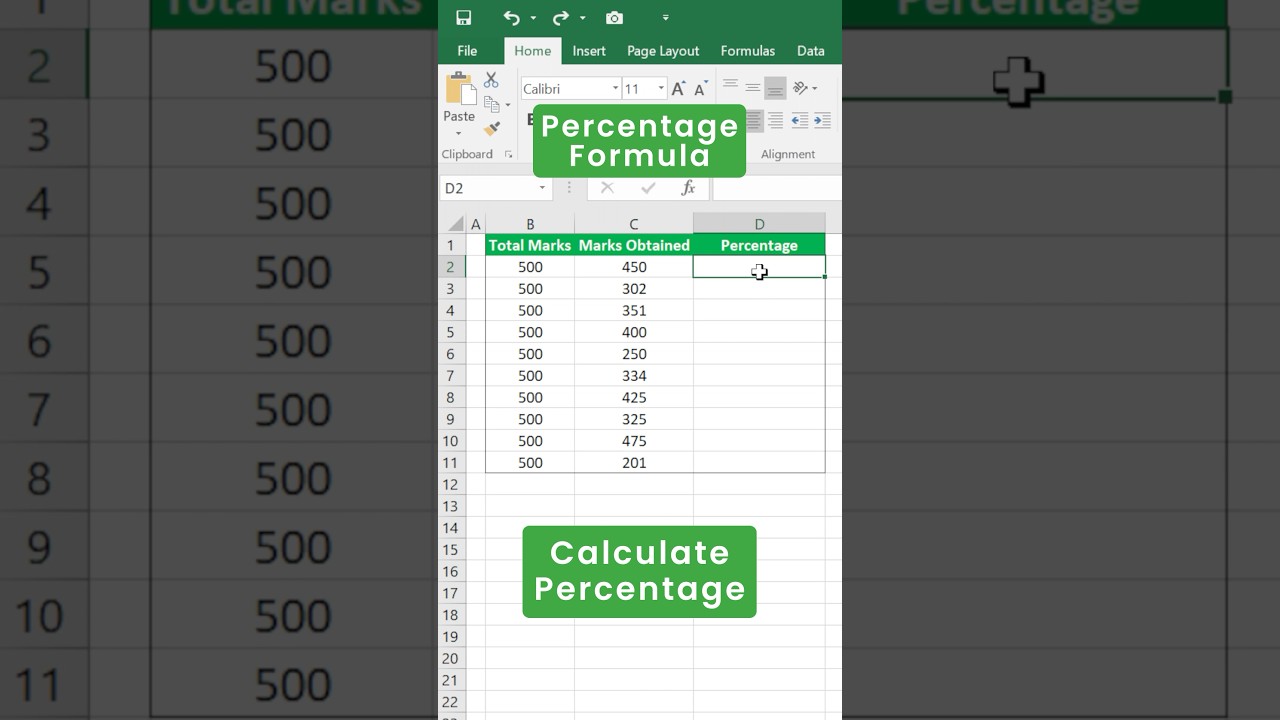Click the Insert Function fx icon
The height and width of the screenshot is (720, 1280).
tap(688, 188)
